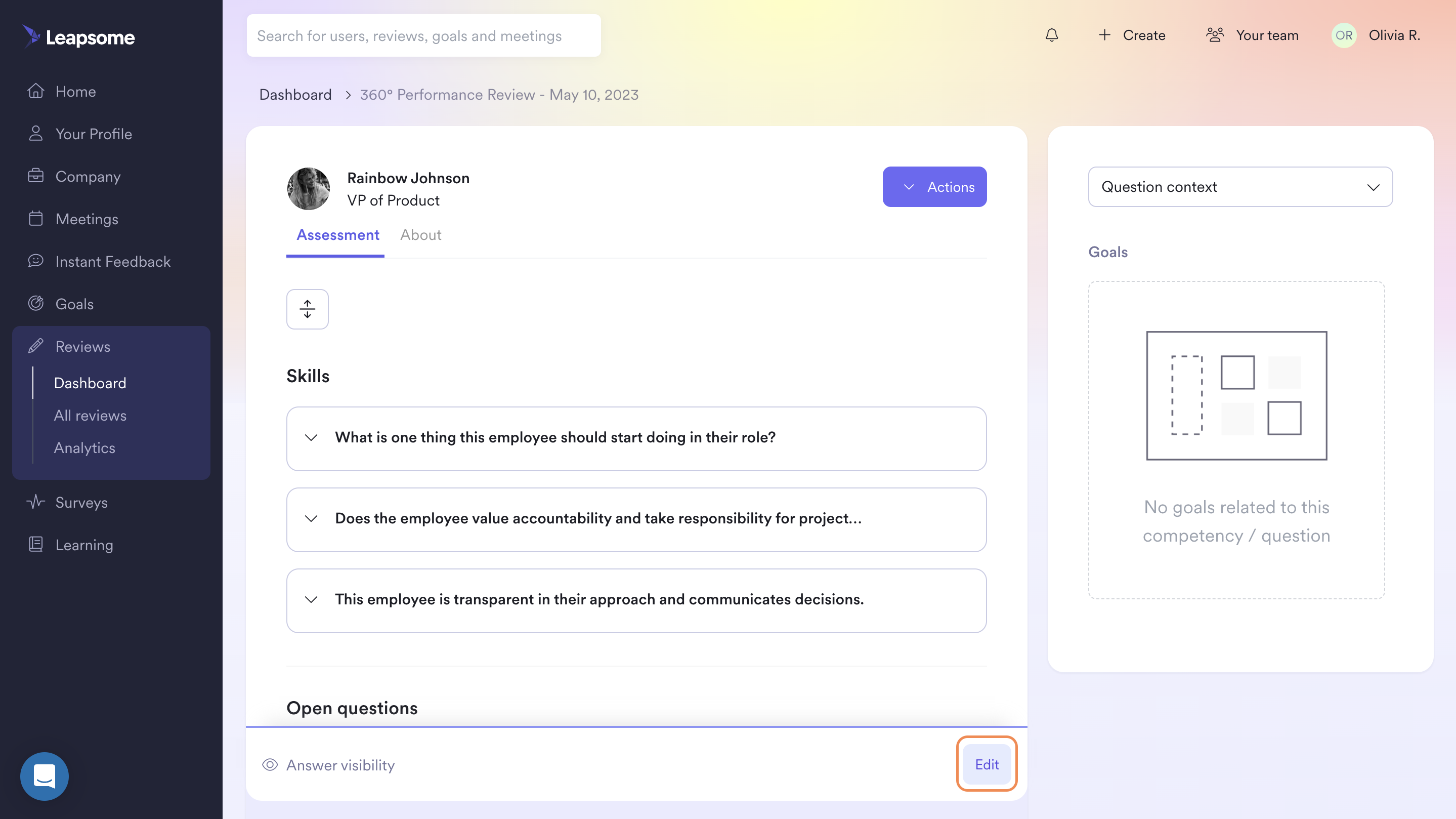Viewport: 1456px width, 819px height.
Task: Click the Reviews pencil icon
Action: [35, 346]
